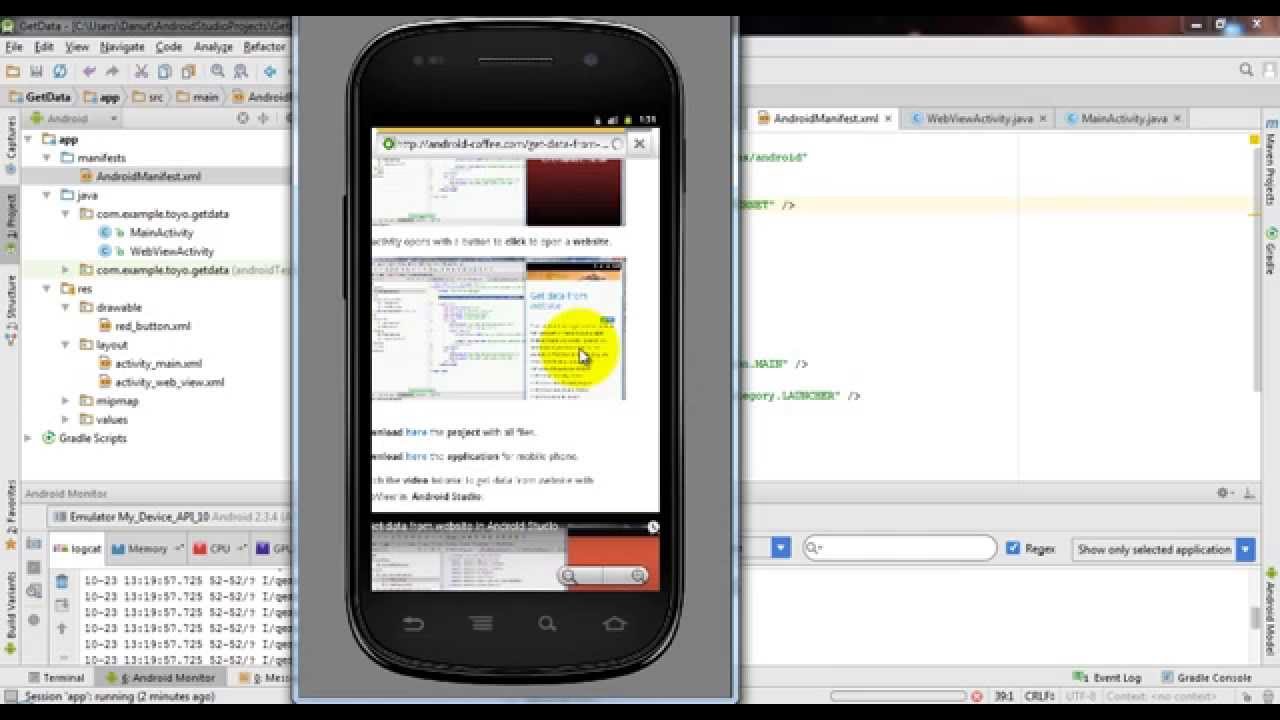Screen dimensions: 1280x720
Task: Click the Paste toolbar icon
Action: [188, 71]
